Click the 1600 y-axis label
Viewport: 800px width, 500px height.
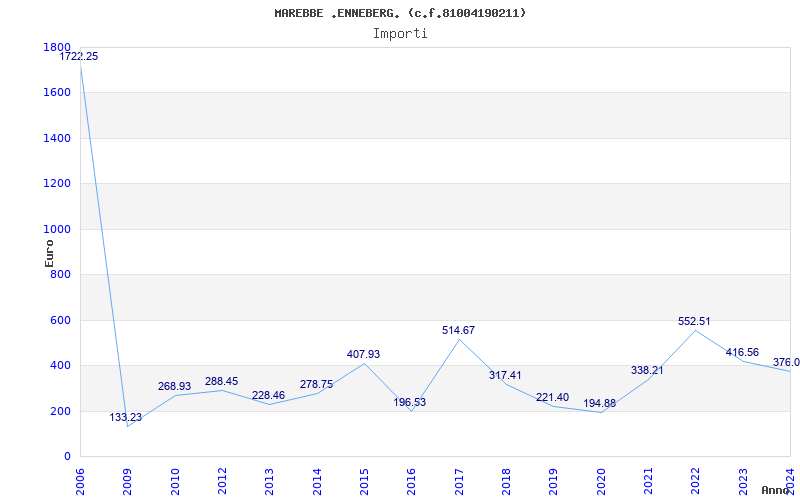click(57, 93)
